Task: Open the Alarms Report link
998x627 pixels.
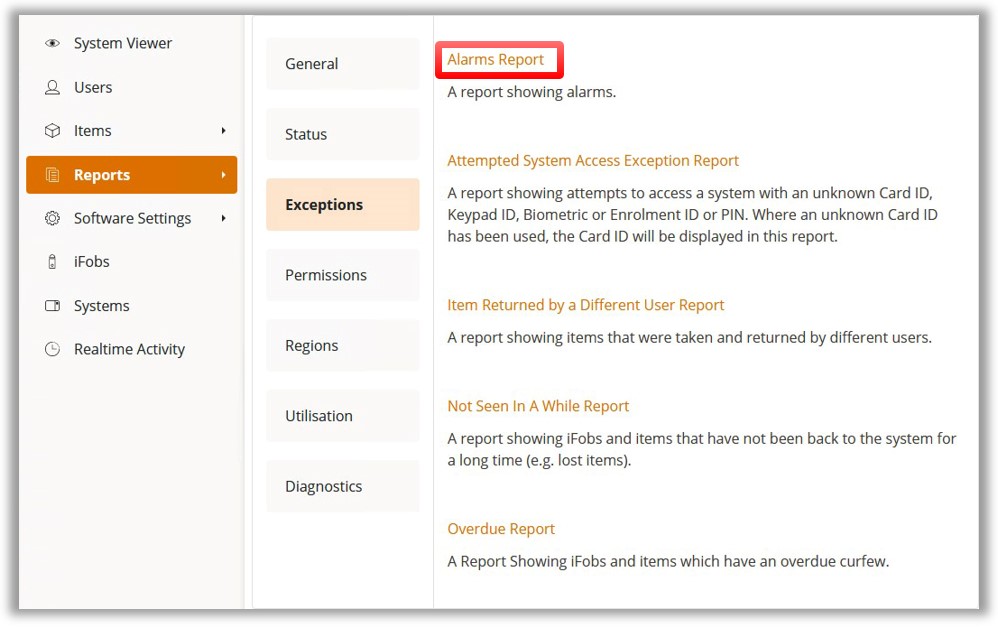Action: pyautogui.click(x=496, y=60)
